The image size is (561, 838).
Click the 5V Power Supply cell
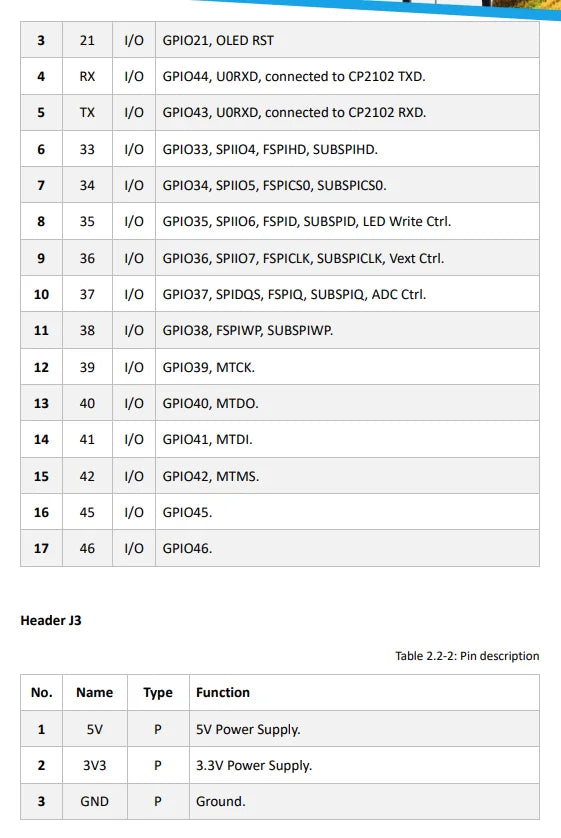point(364,729)
